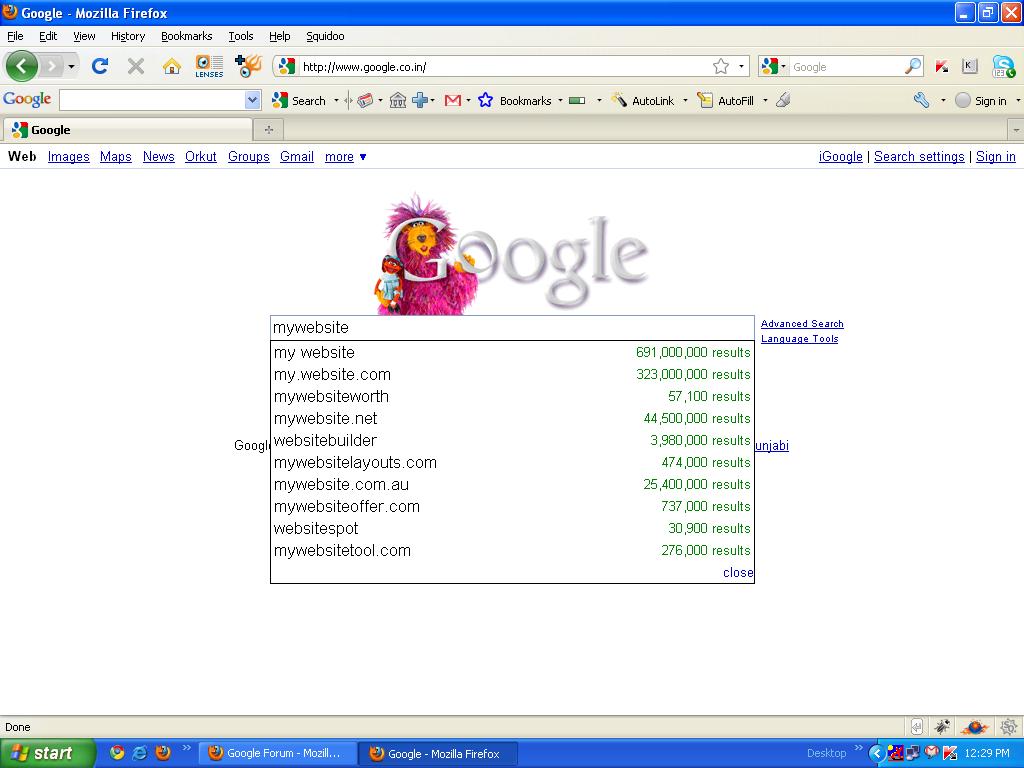
Task: Open the toolbar Search button dropdown arrow
Action: tap(336, 101)
